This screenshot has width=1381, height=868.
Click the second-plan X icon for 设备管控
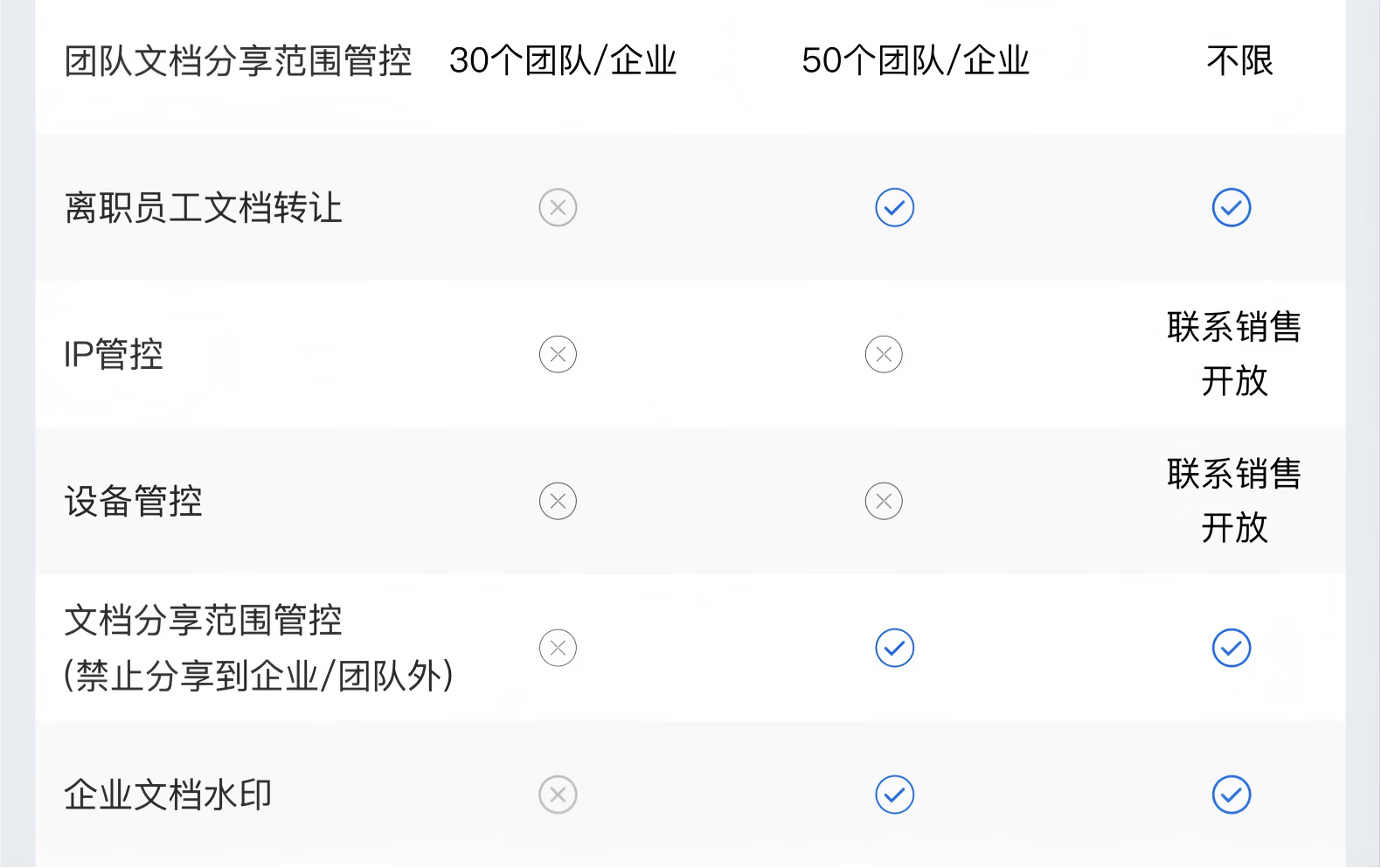tap(884, 502)
